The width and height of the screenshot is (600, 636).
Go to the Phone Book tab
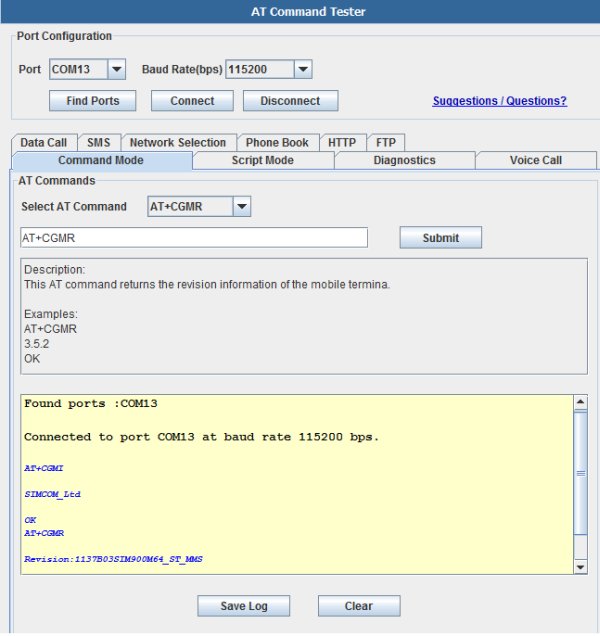(277, 142)
